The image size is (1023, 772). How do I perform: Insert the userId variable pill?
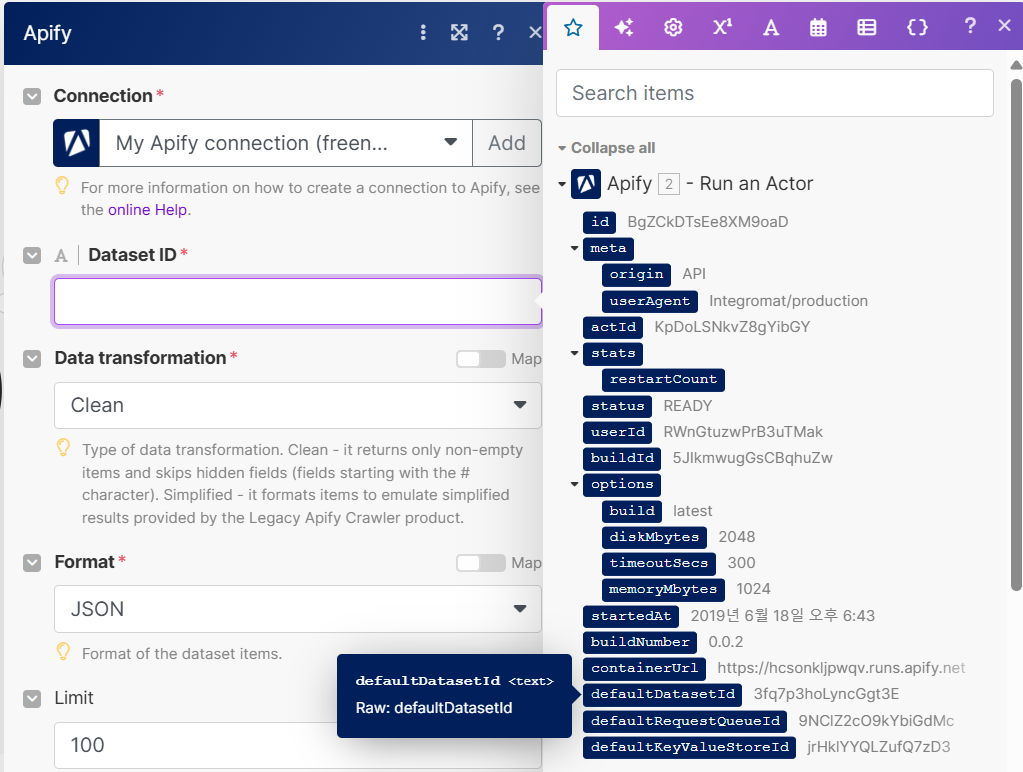pos(617,433)
